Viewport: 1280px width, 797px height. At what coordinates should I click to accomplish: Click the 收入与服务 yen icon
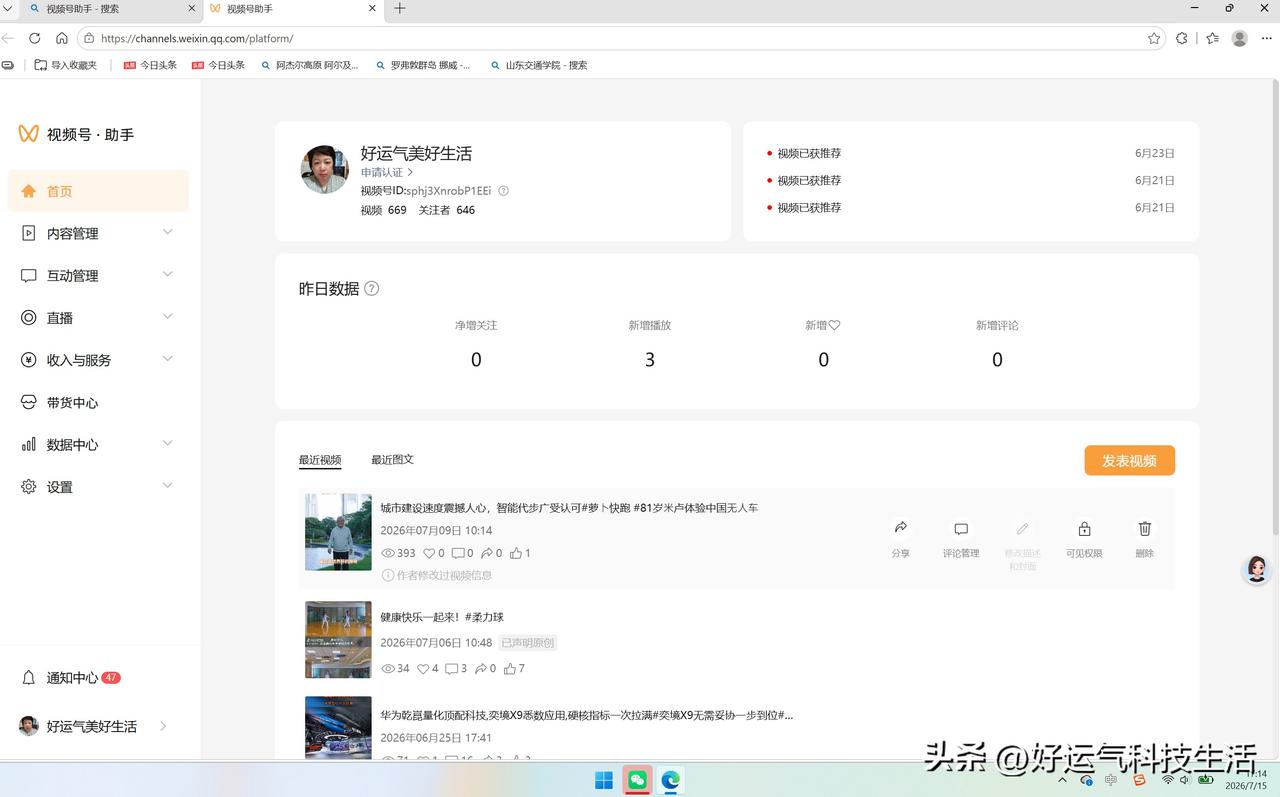tap(28, 360)
